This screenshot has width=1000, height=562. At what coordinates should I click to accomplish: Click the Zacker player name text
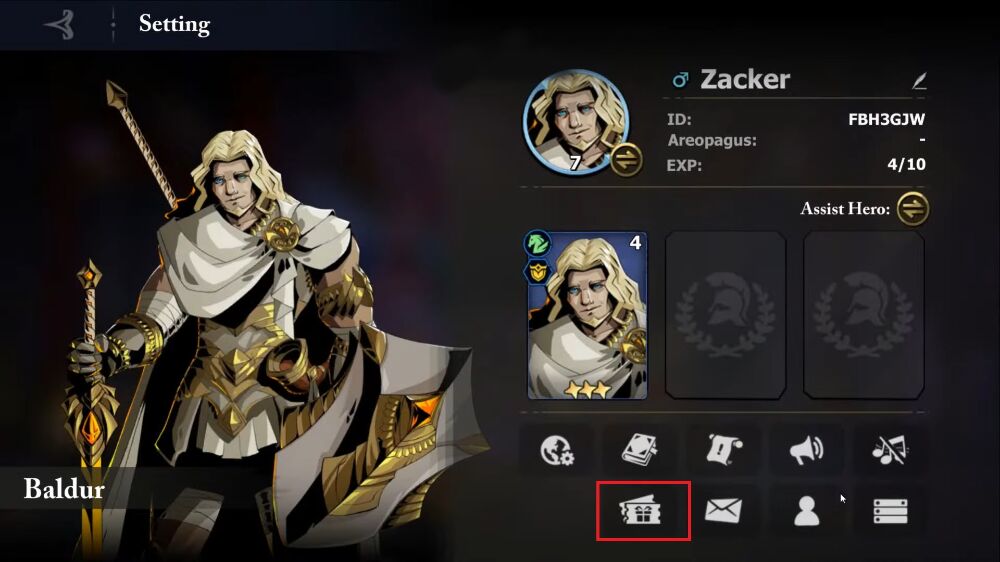[745, 80]
